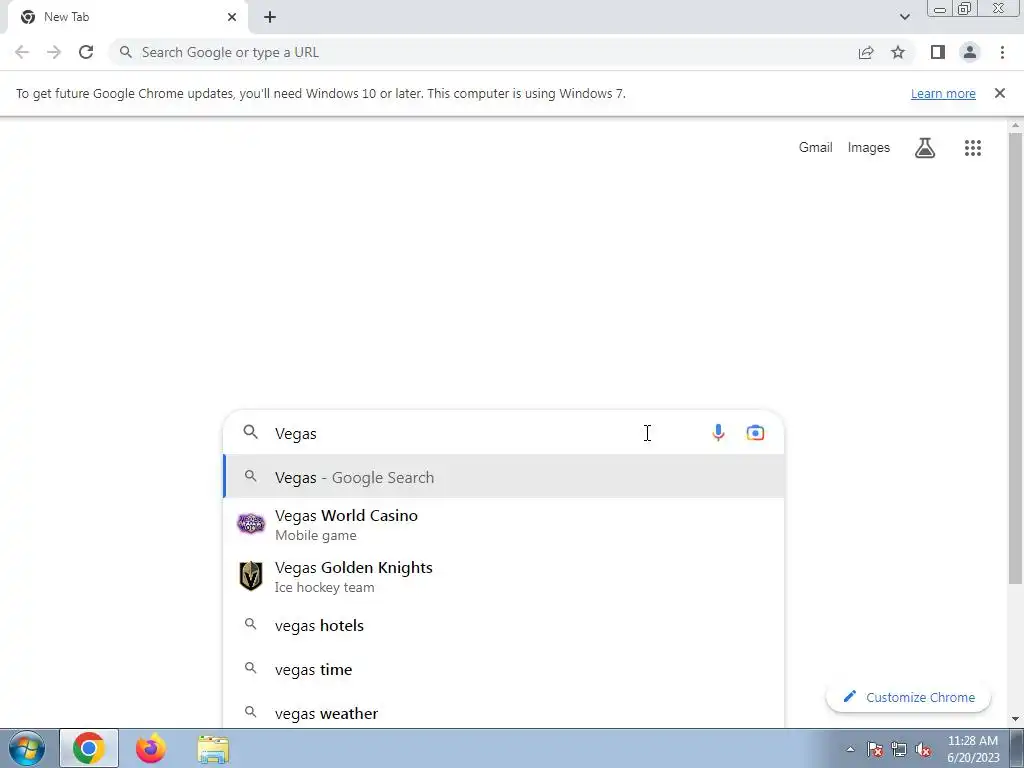Open the Chrome profile avatar
Screen dimensions: 1024x768
(x=970, y=52)
